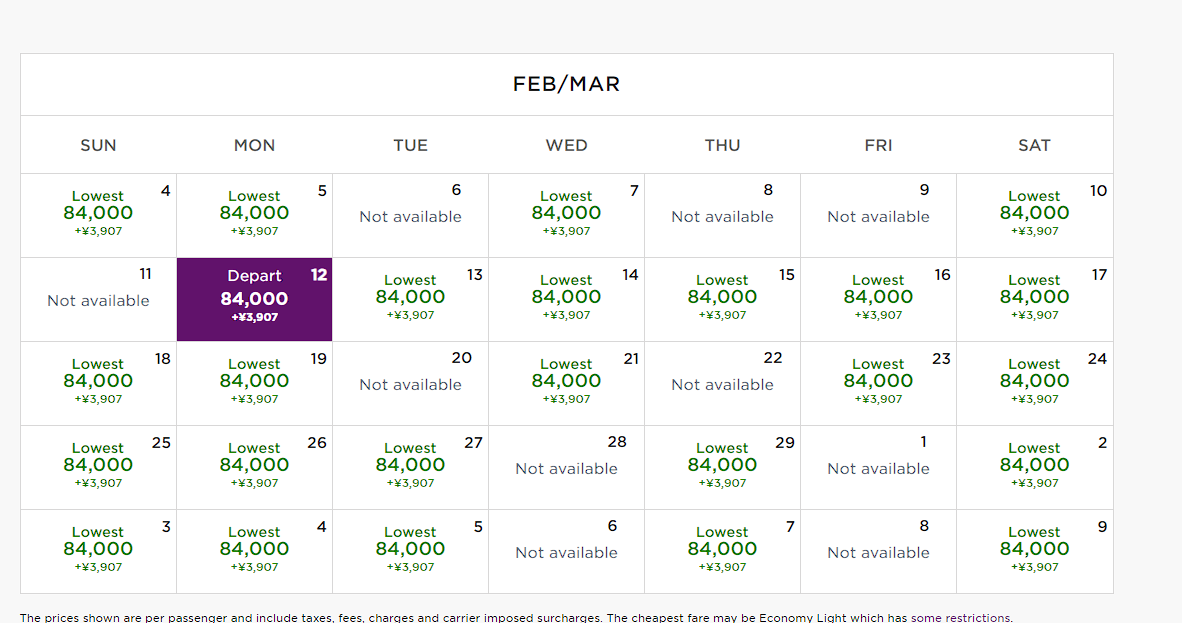Pick Wednesday Feb 21 fare
The height and width of the screenshot is (623, 1182).
click(x=567, y=383)
